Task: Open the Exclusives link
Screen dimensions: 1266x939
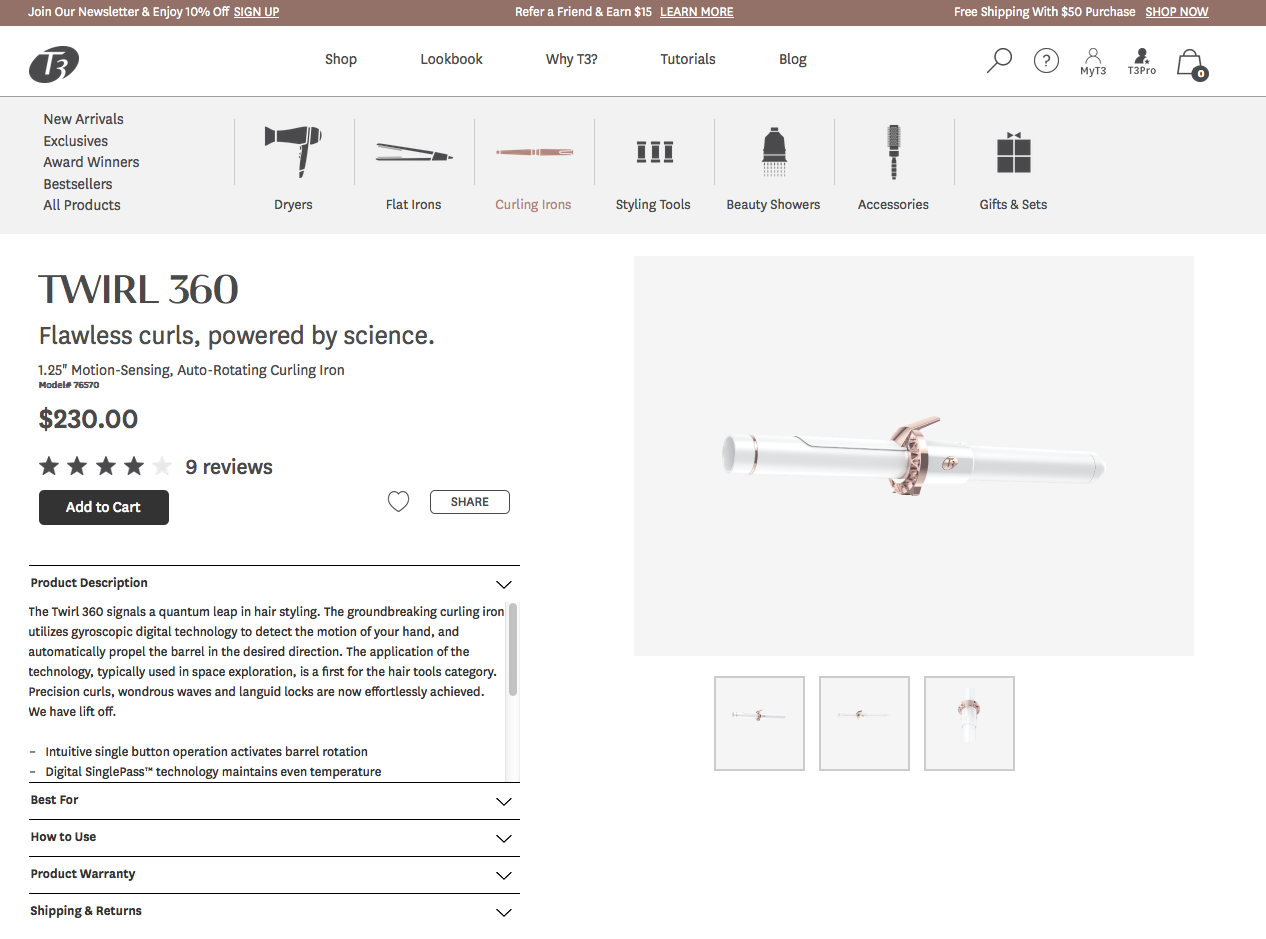Action: pyautogui.click(x=76, y=141)
